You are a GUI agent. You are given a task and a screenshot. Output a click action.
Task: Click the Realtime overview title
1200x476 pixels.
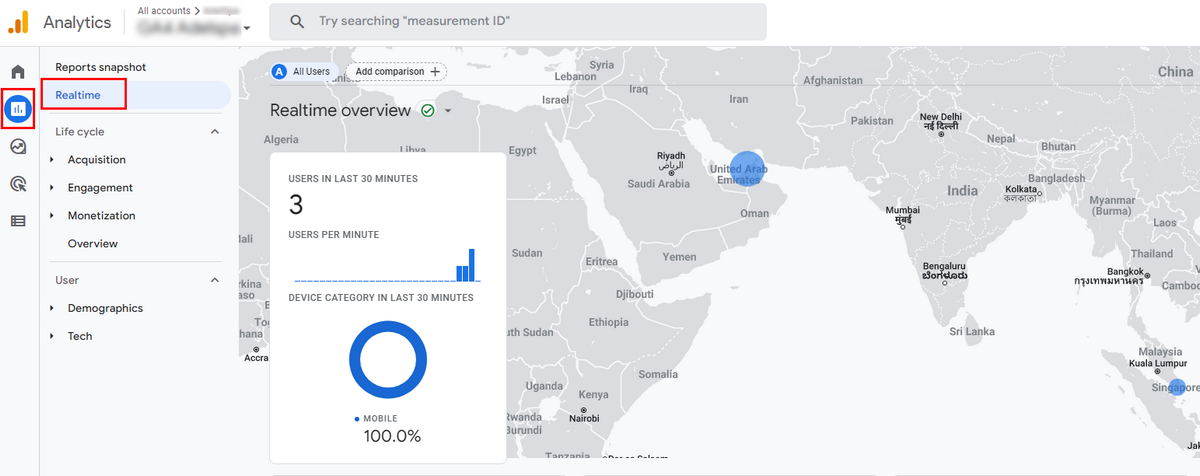tap(341, 110)
